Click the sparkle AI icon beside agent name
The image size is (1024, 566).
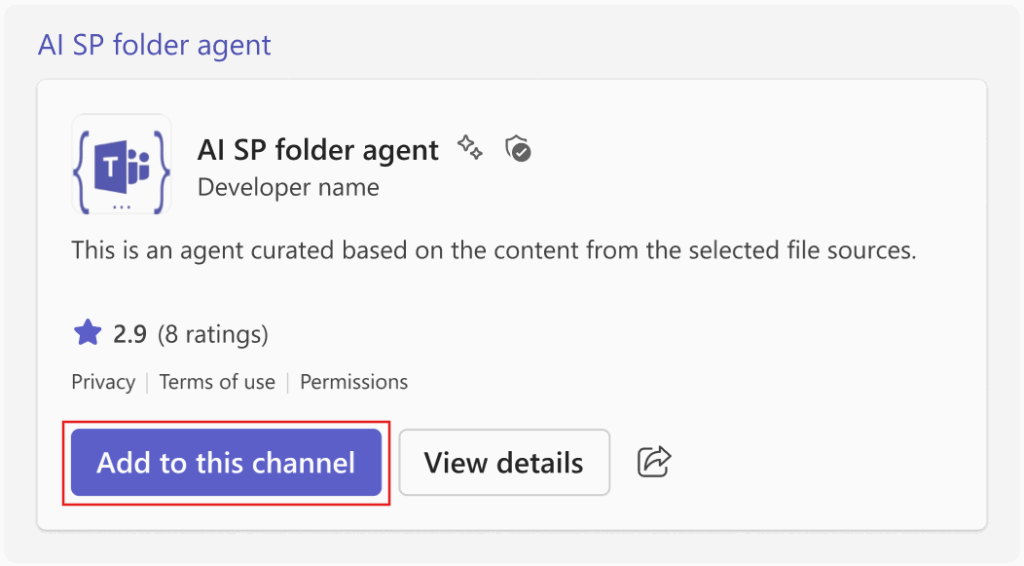point(469,149)
